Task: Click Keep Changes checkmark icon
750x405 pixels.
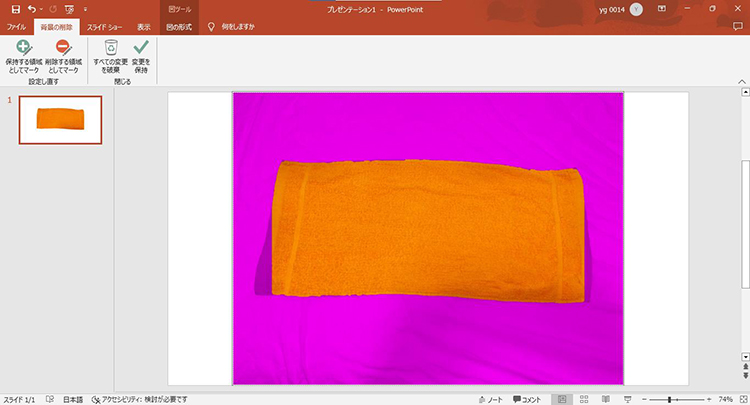Action: tap(140, 48)
